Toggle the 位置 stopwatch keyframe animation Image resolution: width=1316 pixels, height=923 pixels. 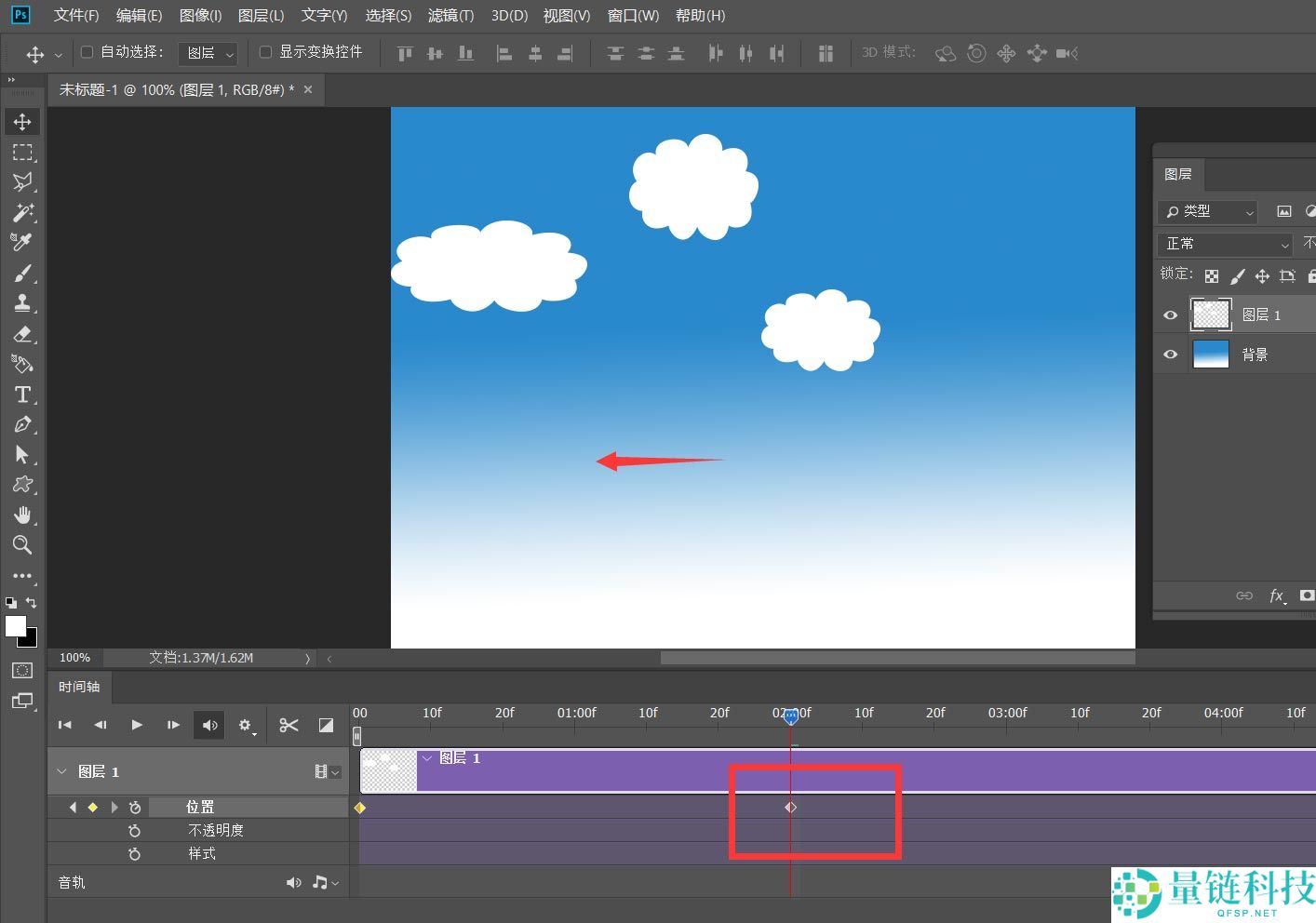135,808
